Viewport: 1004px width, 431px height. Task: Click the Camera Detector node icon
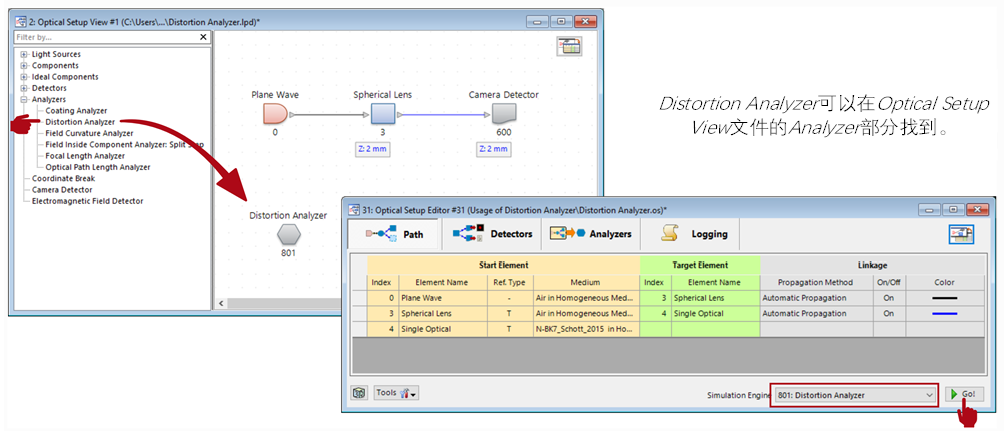[504, 115]
